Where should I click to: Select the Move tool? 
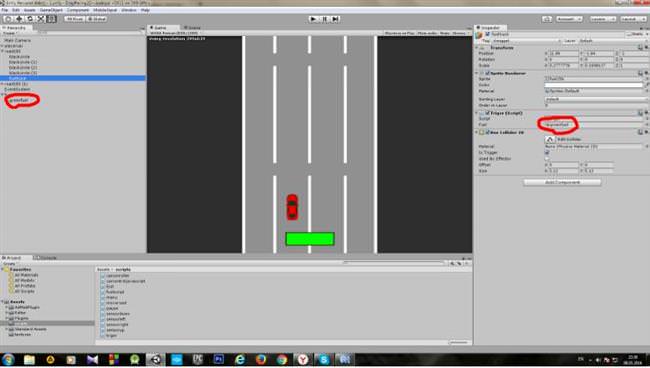click(x=19, y=19)
